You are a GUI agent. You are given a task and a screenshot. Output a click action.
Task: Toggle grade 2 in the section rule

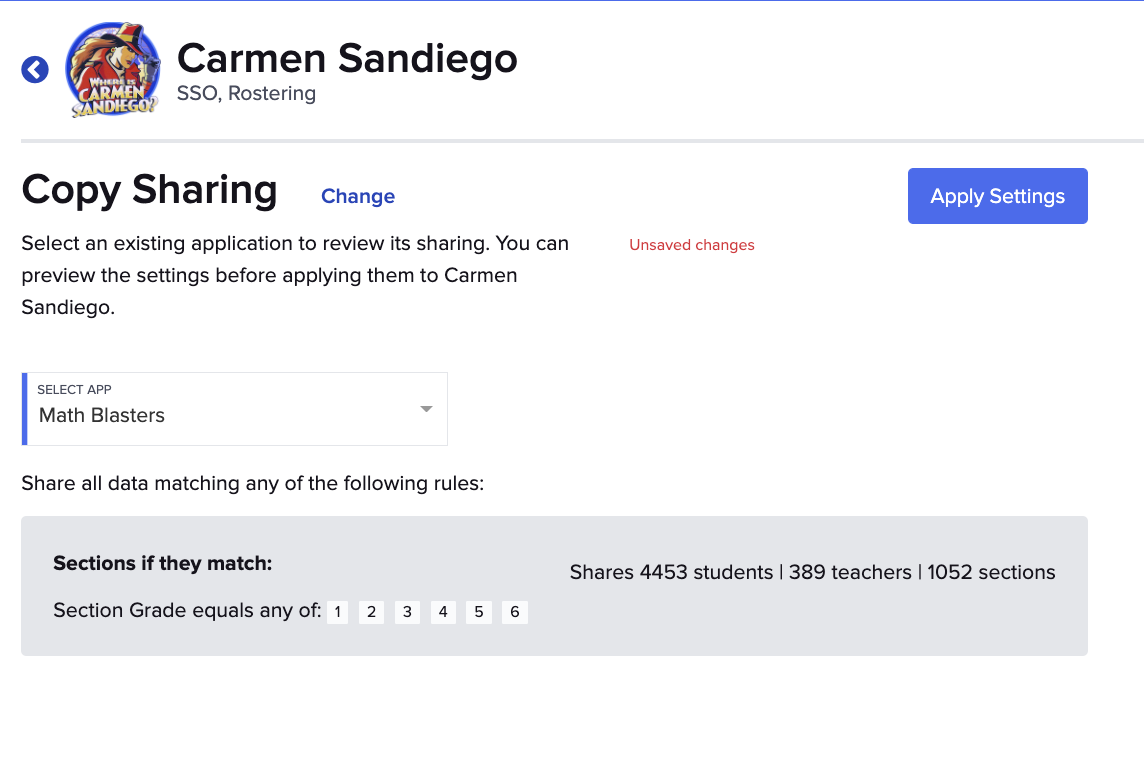[371, 611]
